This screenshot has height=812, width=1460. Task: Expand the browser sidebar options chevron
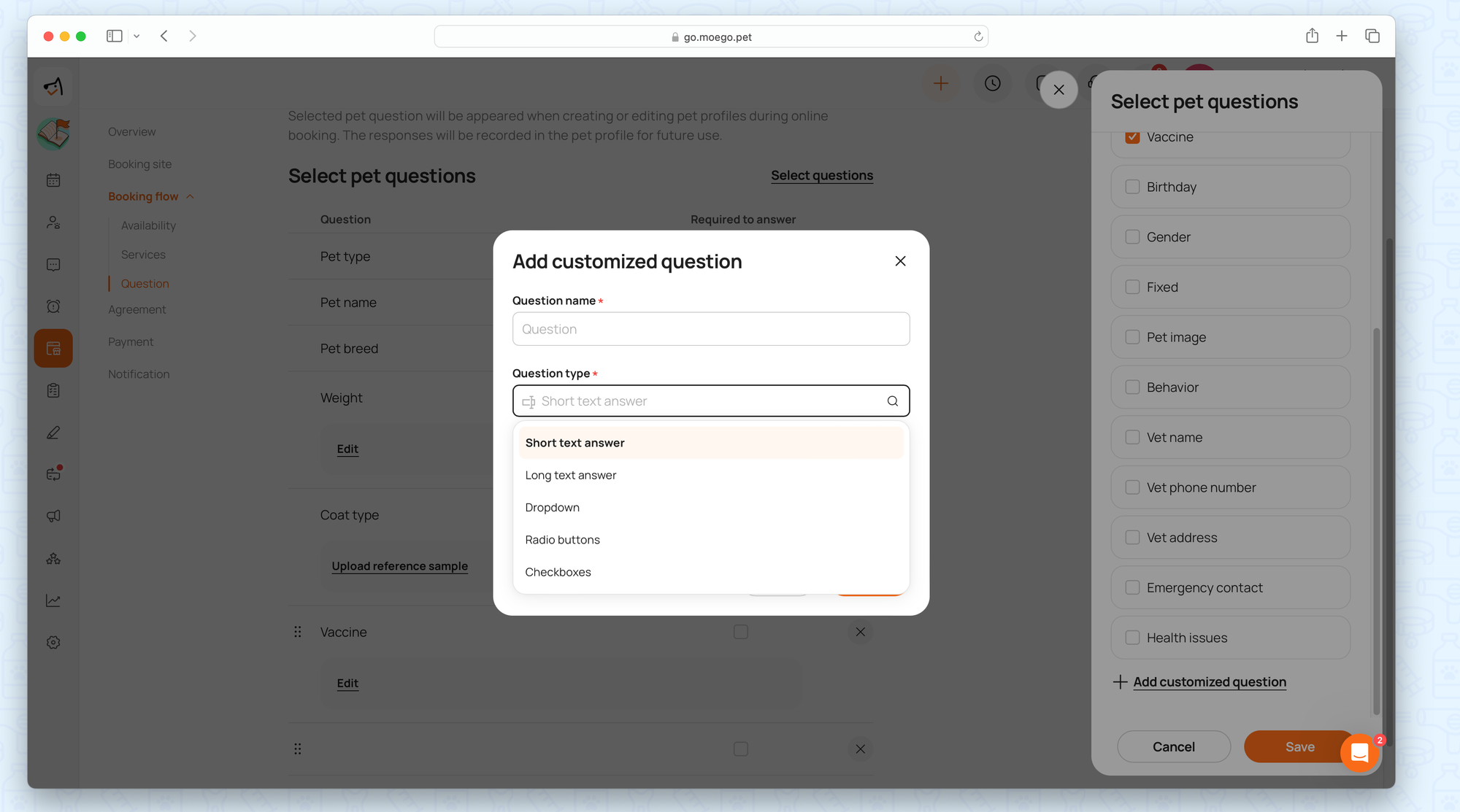coord(137,36)
